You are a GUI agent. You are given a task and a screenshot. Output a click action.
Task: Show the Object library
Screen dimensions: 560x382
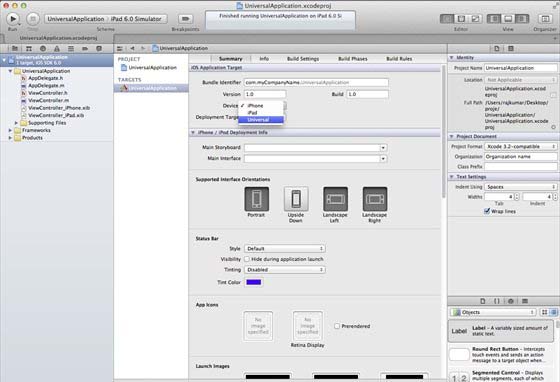click(511, 301)
